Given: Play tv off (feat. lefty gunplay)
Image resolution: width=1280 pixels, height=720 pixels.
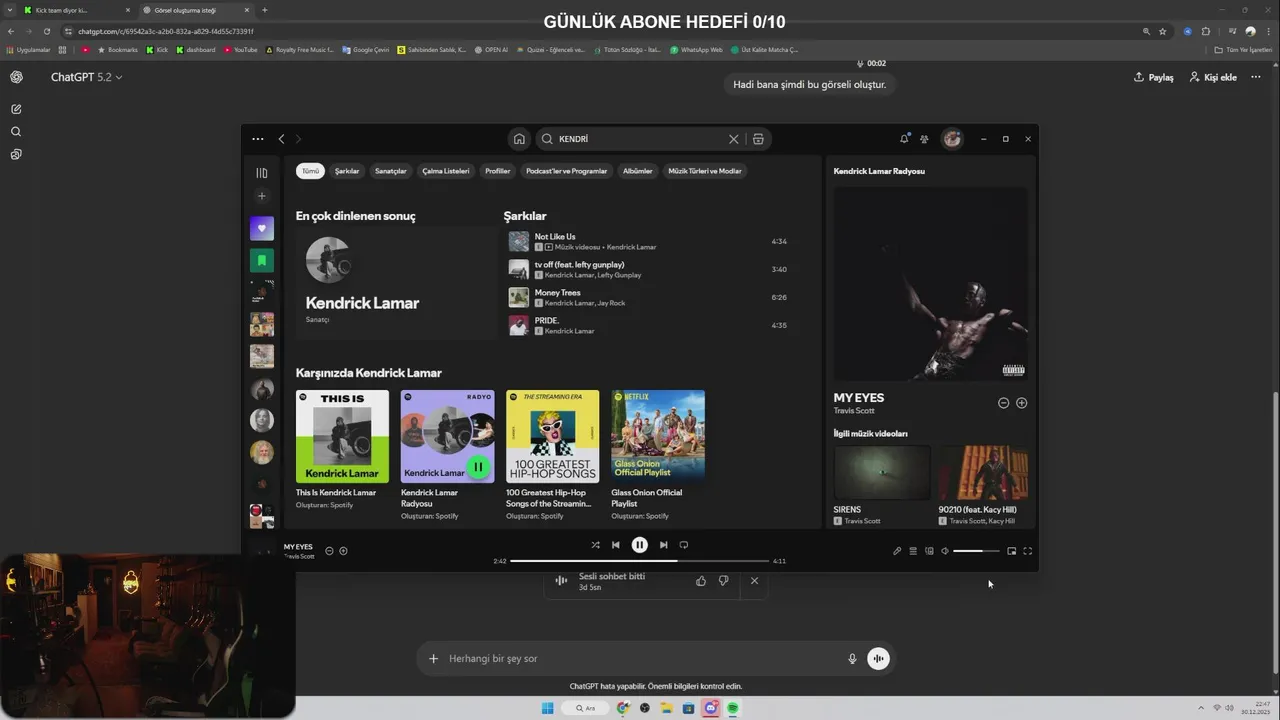Looking at the screenshot, I should coord(647,269).
